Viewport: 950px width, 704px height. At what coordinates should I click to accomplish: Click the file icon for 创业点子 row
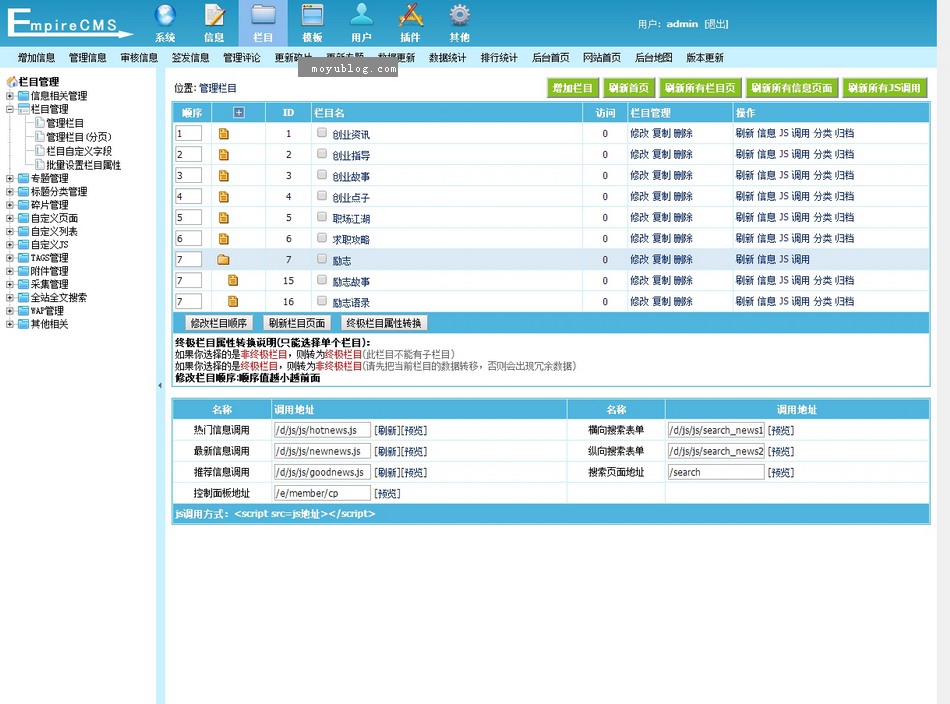pos(224,197)
